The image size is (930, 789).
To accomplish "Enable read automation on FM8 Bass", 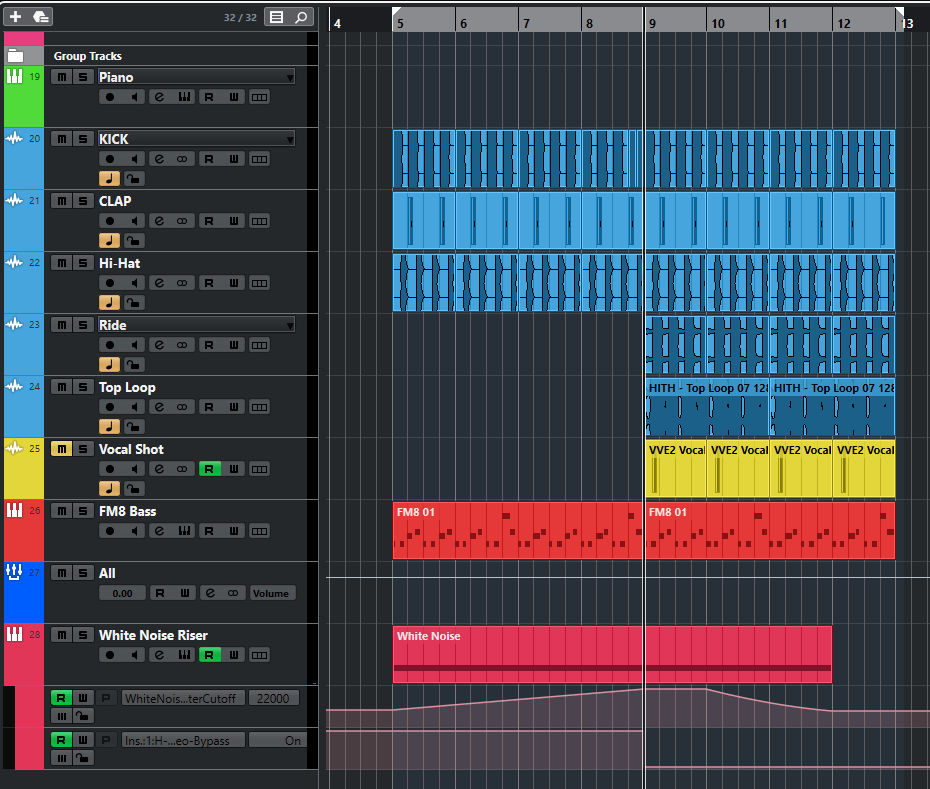I will pos(209,532).
